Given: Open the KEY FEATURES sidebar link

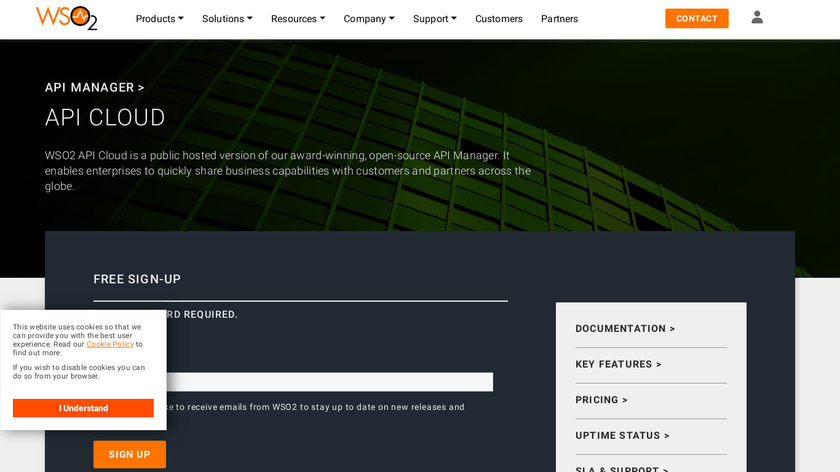Looking at the screenshot, I should (618, 364).
